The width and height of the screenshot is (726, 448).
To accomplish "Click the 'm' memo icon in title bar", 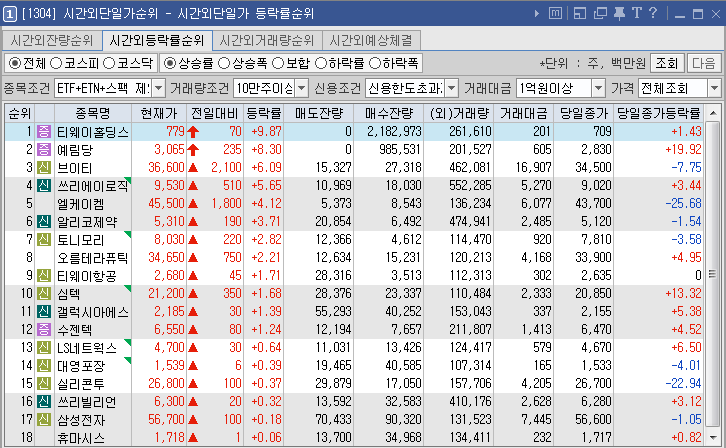I will pos(555,13).
